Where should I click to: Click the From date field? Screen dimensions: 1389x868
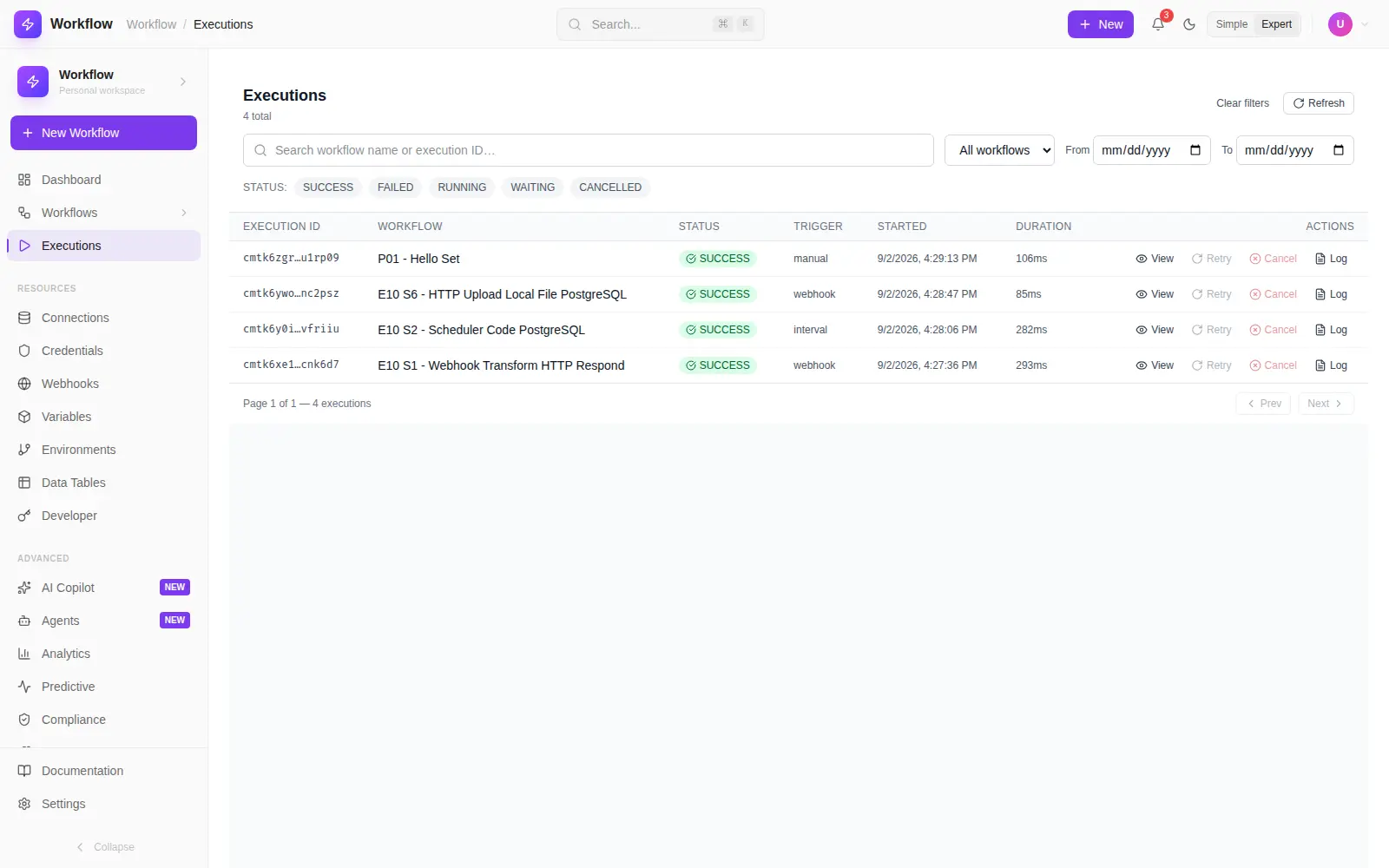click(x=1151, y=150)
